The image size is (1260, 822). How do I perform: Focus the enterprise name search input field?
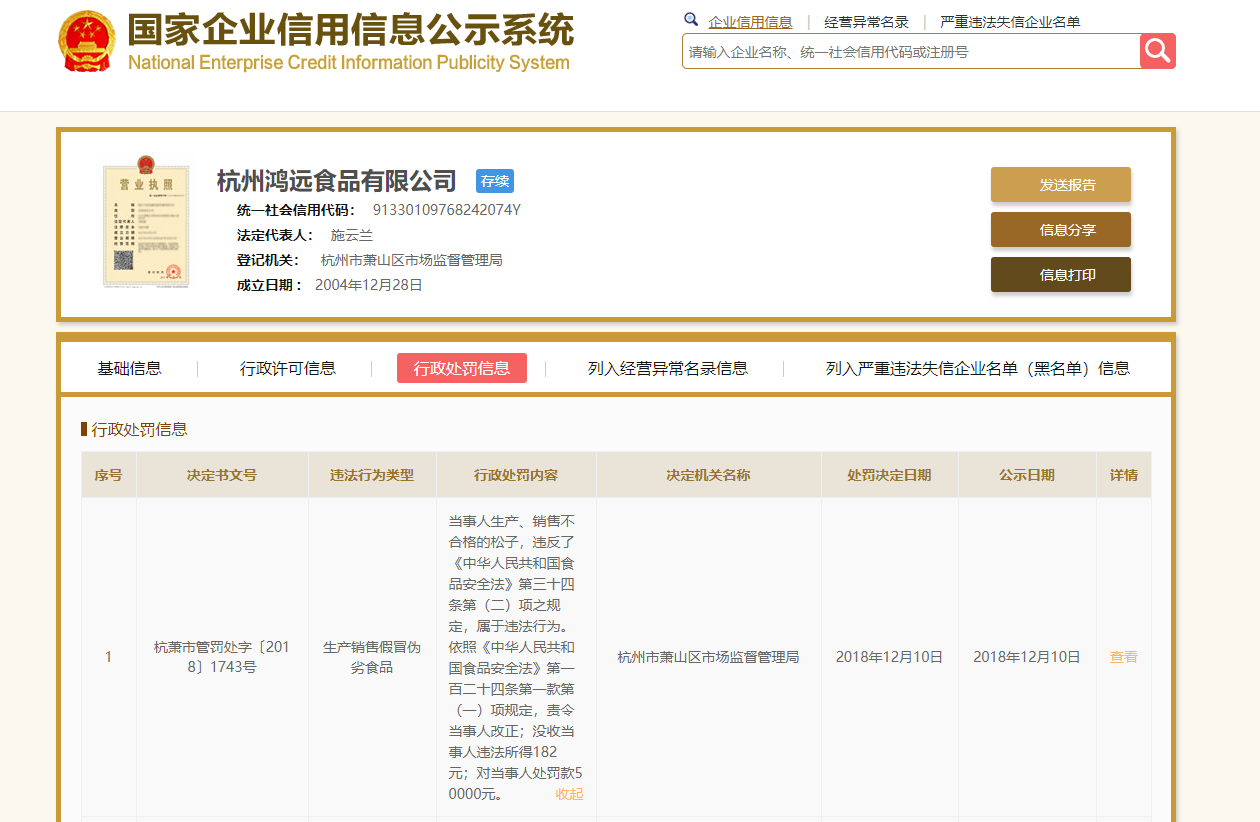pos(911,51)
